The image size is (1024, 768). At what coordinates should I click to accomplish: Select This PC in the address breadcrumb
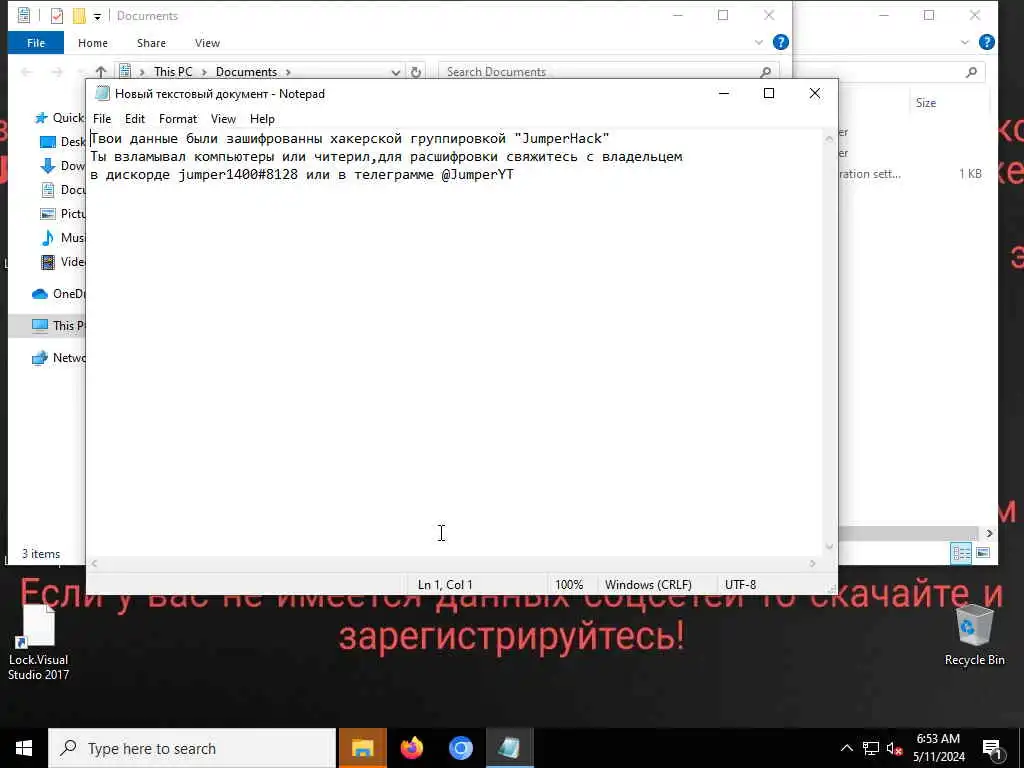pos(173,72)
